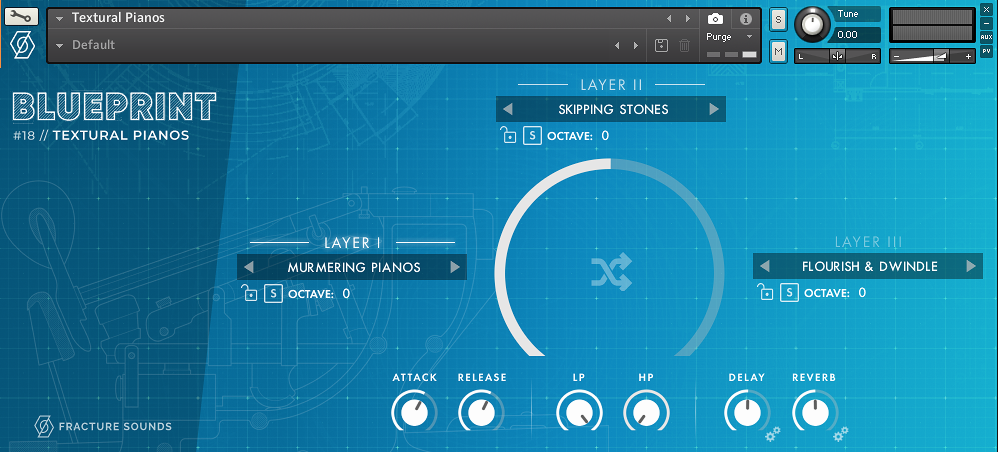Adjust the Reverb amount knob

pos(814,413)
